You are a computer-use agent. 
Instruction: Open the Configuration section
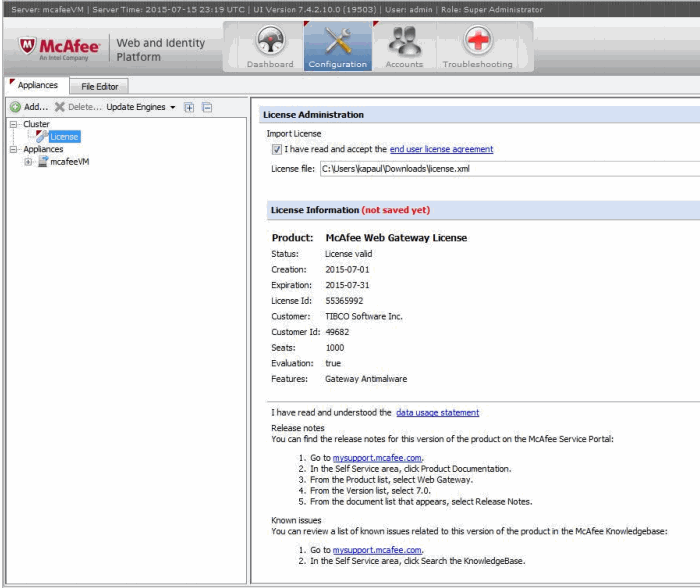[338, 46]
